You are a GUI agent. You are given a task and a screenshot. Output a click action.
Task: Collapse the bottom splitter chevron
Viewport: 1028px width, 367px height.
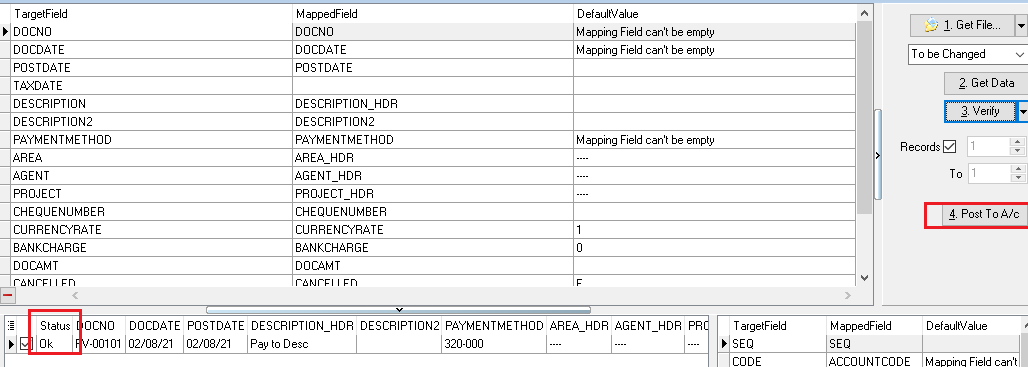(399, 309)
